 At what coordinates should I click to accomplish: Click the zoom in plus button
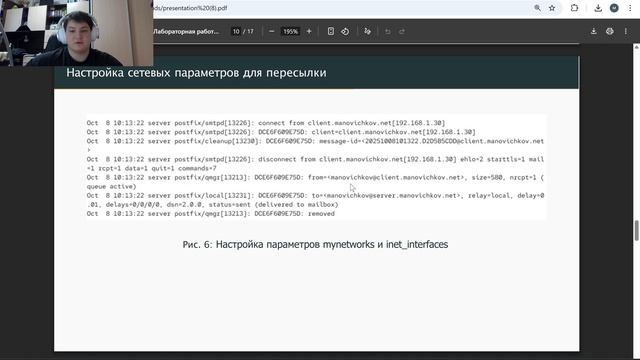click(x=309, y=31)
